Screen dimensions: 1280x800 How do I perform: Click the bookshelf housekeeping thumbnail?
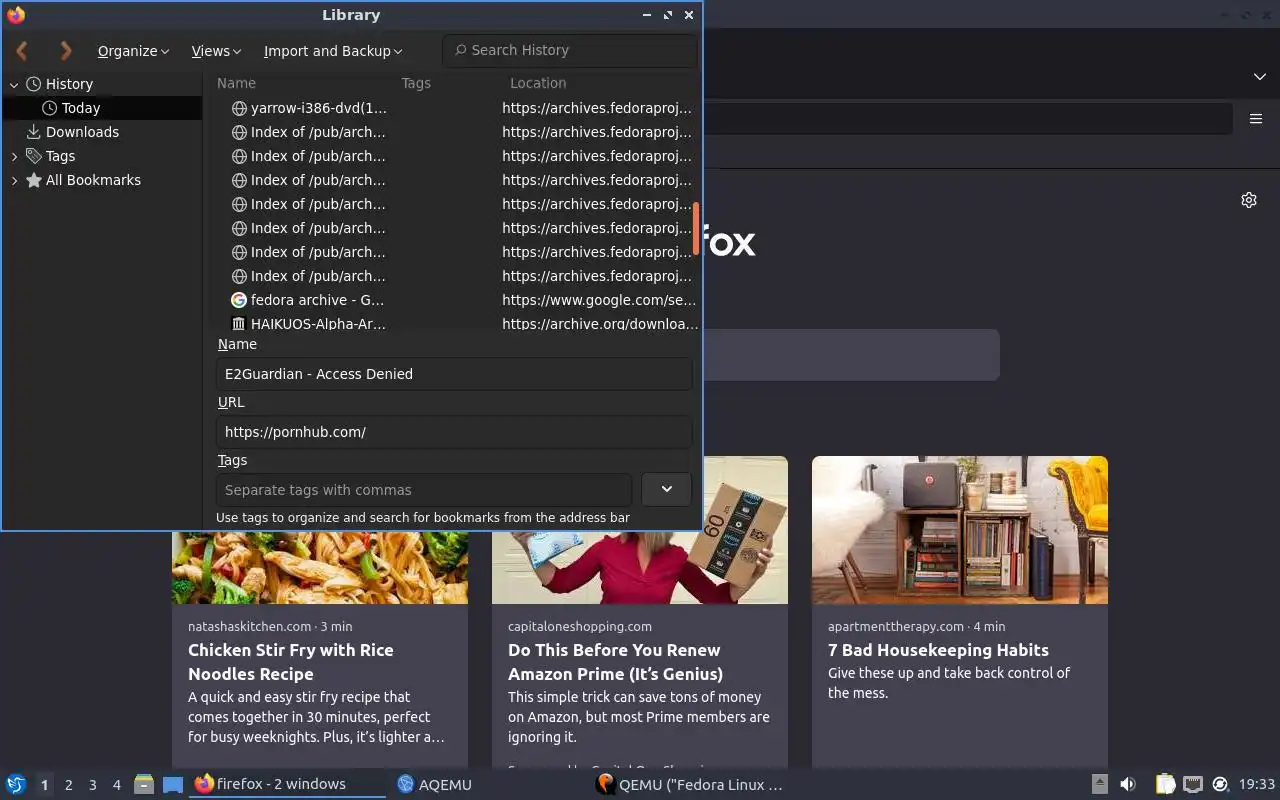coord(960,530)
